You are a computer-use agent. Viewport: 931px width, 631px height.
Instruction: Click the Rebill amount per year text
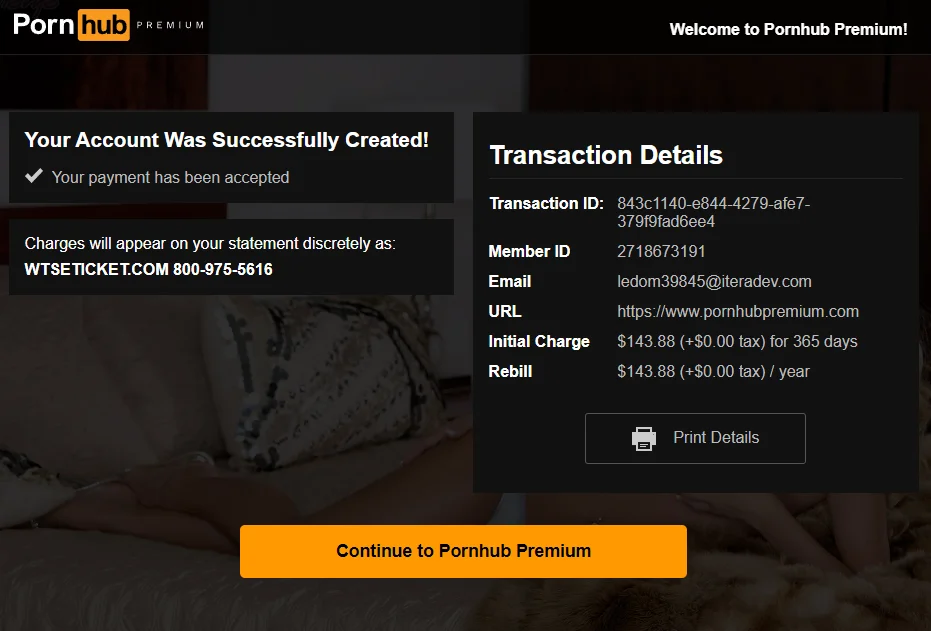point(713,372)
